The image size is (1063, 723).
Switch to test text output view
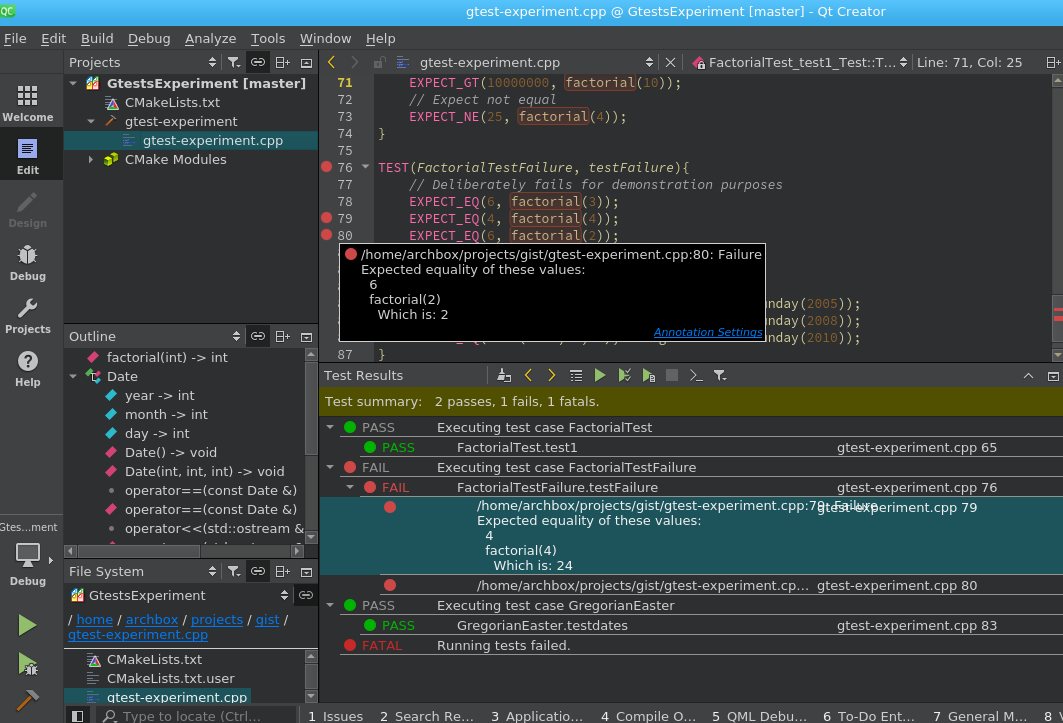point(696,376)
